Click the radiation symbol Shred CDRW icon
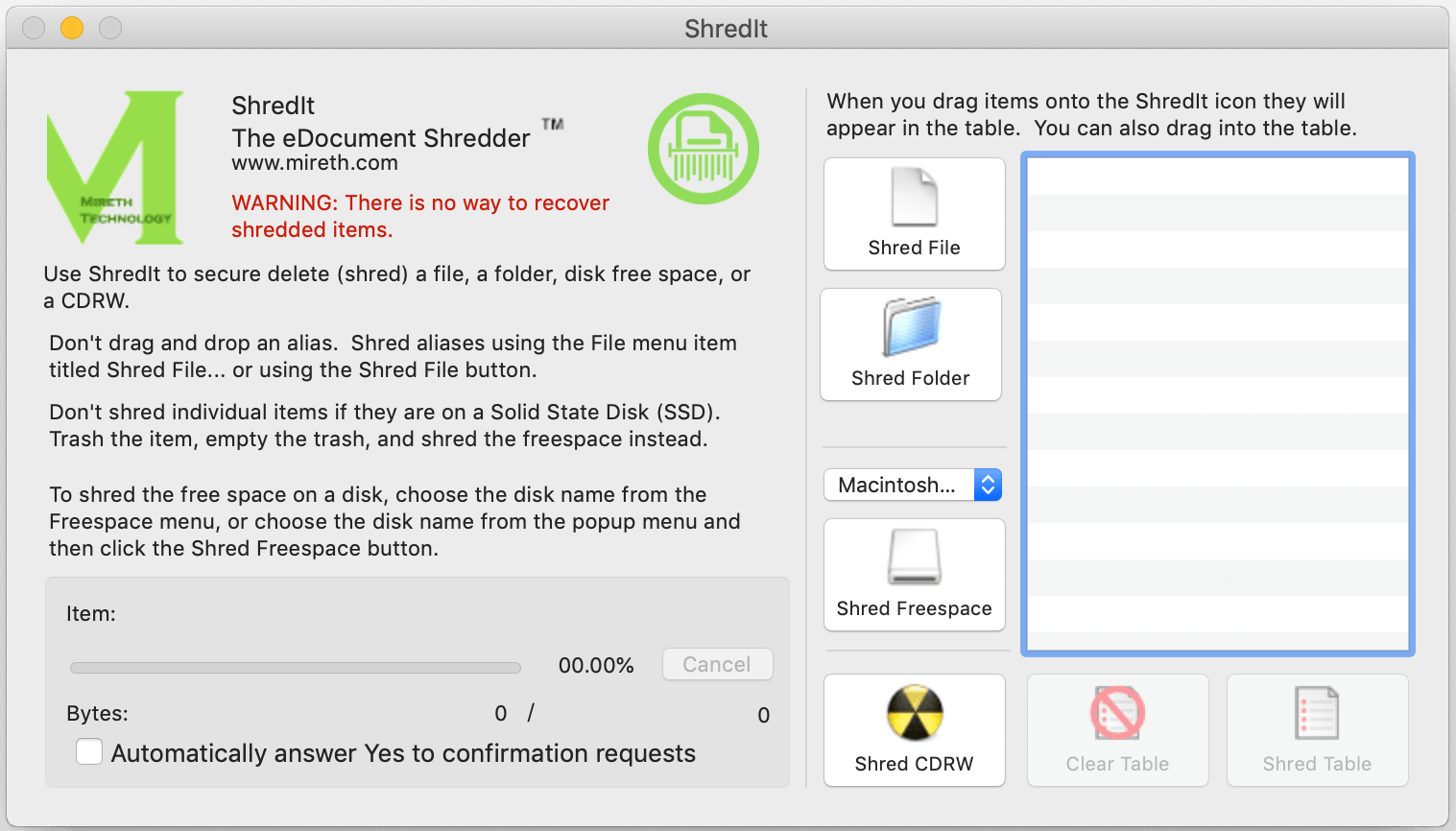This screenshot has height=831, width=1456. coord(914,713)
